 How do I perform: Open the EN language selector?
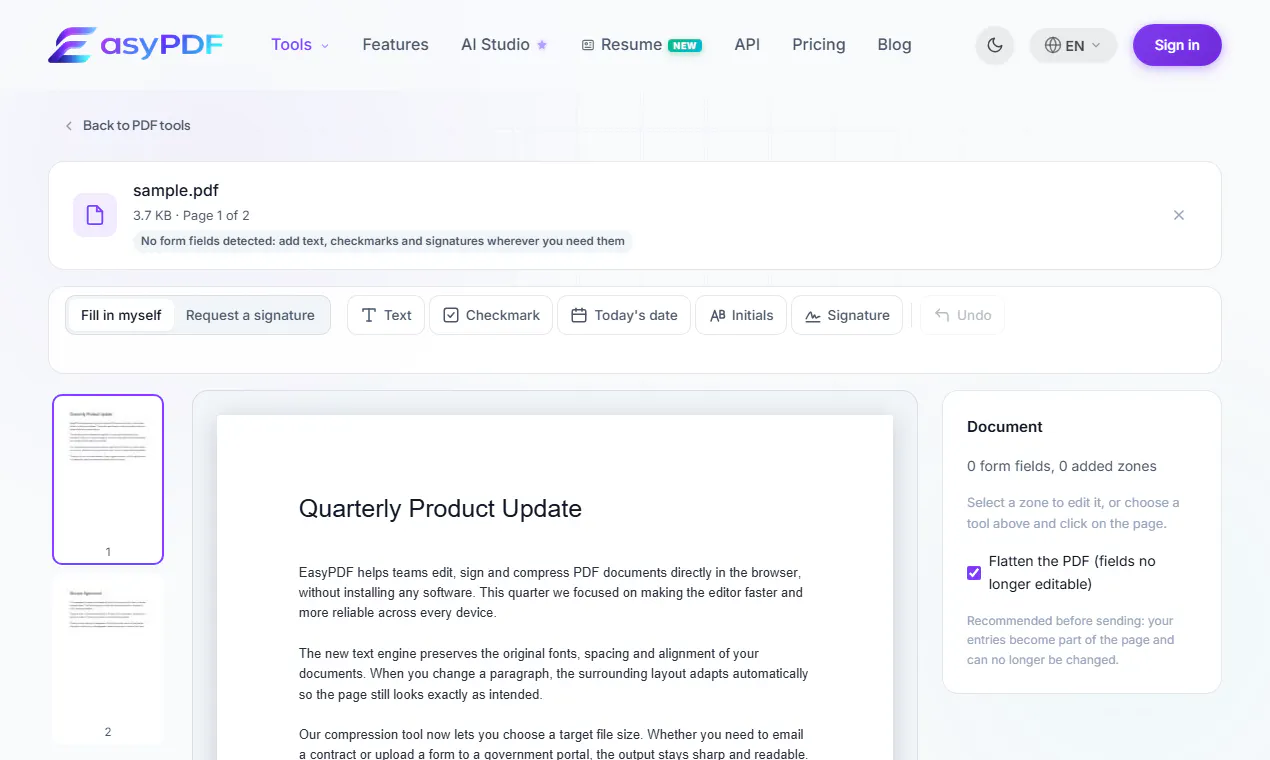[1073, 45]
